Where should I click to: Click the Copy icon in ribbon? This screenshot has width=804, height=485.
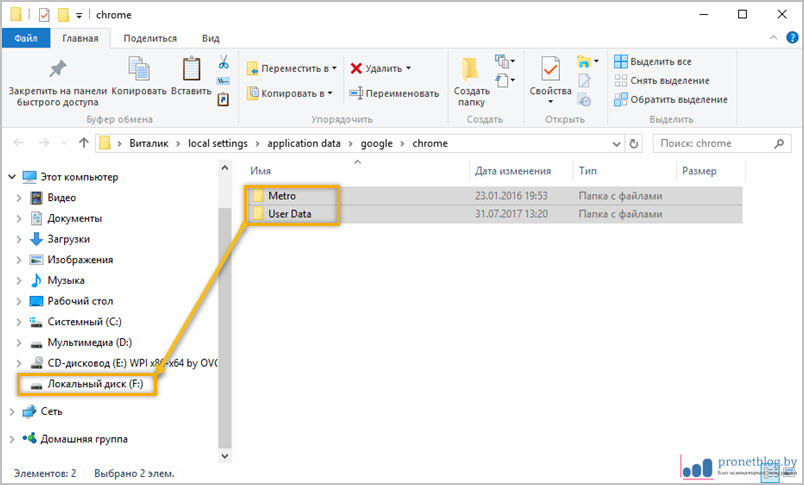(x=139, y=70)
